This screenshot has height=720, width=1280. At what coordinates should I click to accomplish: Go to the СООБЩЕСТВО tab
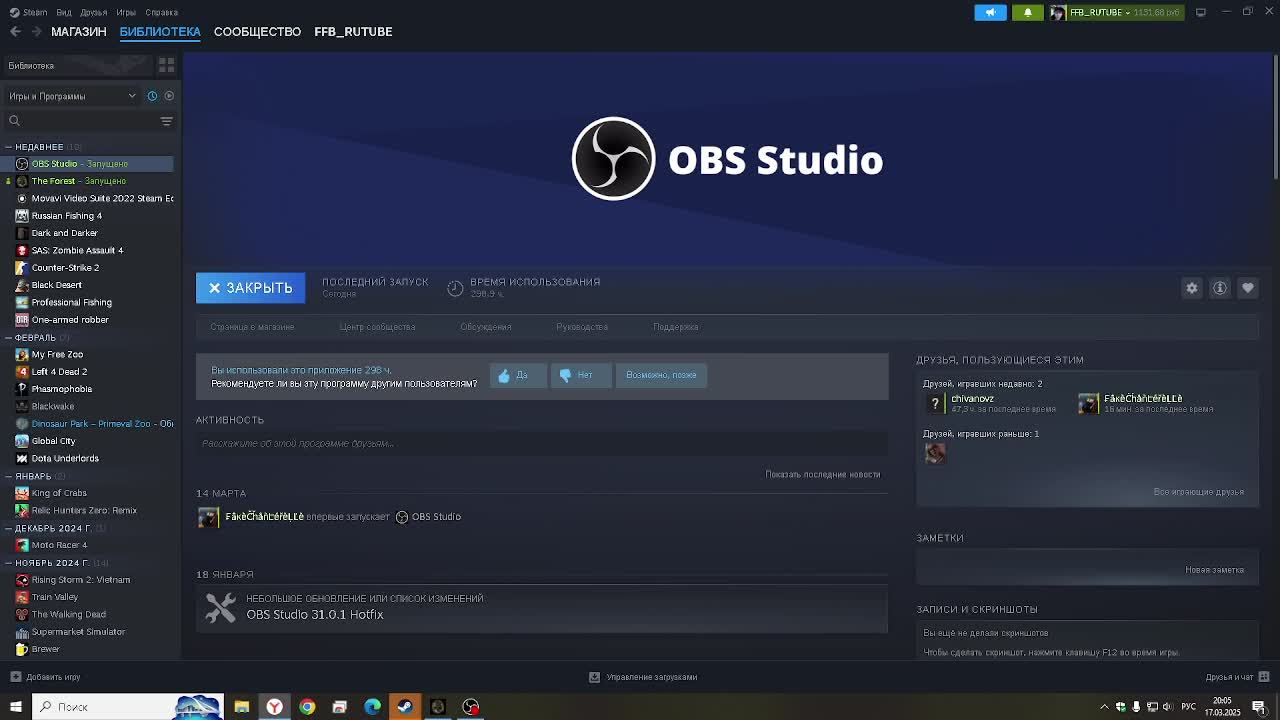tap(257, 32)
